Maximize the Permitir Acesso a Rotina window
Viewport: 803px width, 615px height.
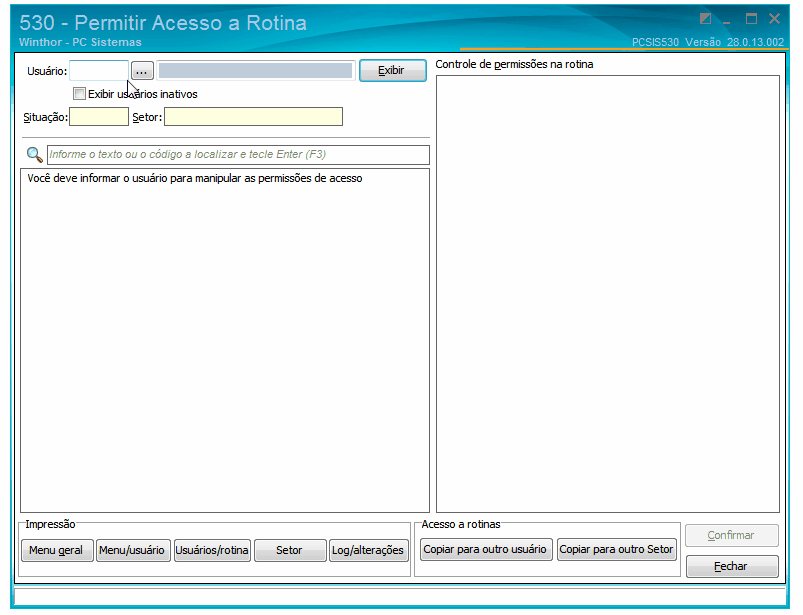tap(751, 19)
